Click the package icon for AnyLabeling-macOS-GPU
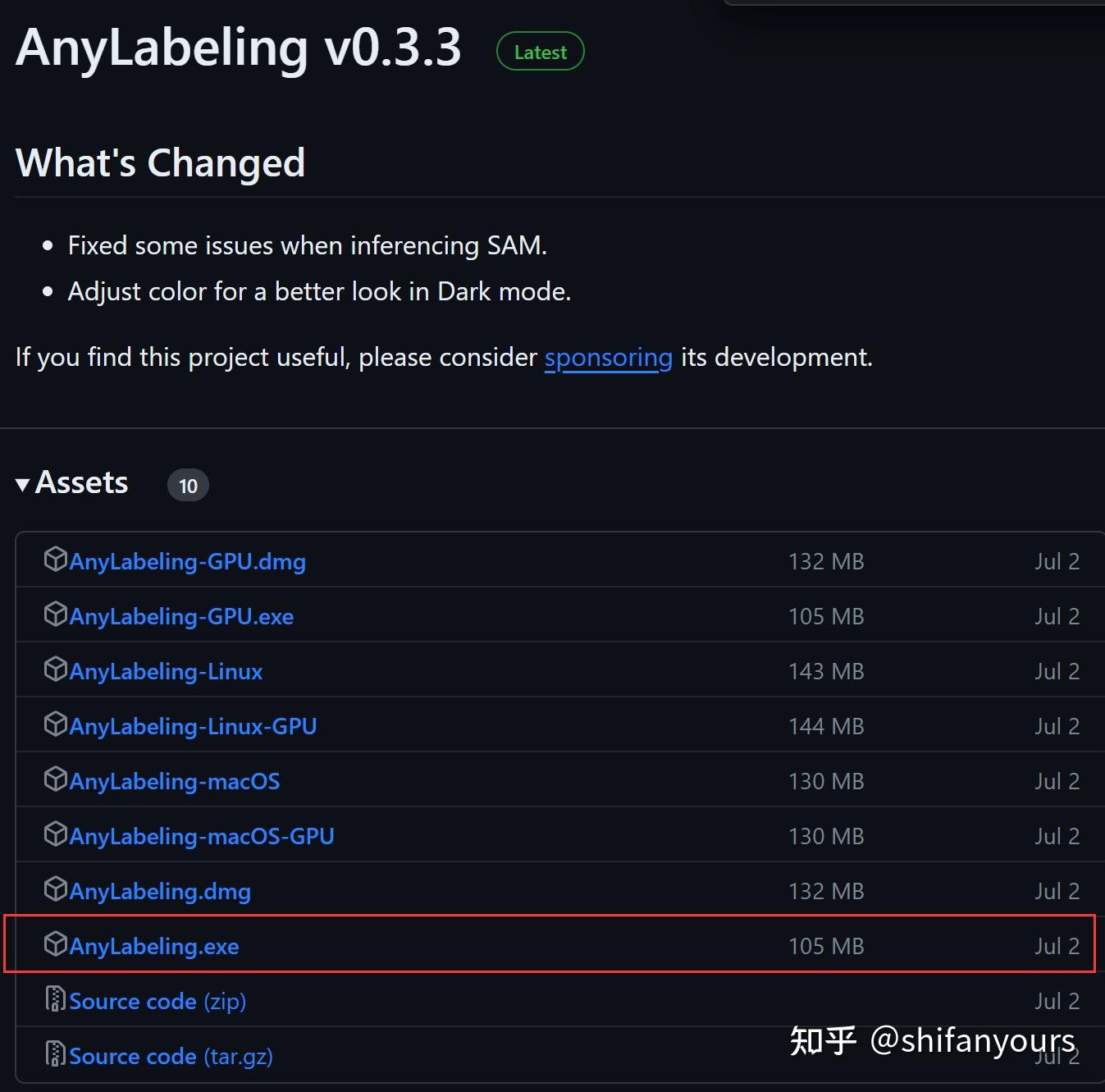Image resolution: width=1105 pixels, height=1092 pixels. pos(54,834)
